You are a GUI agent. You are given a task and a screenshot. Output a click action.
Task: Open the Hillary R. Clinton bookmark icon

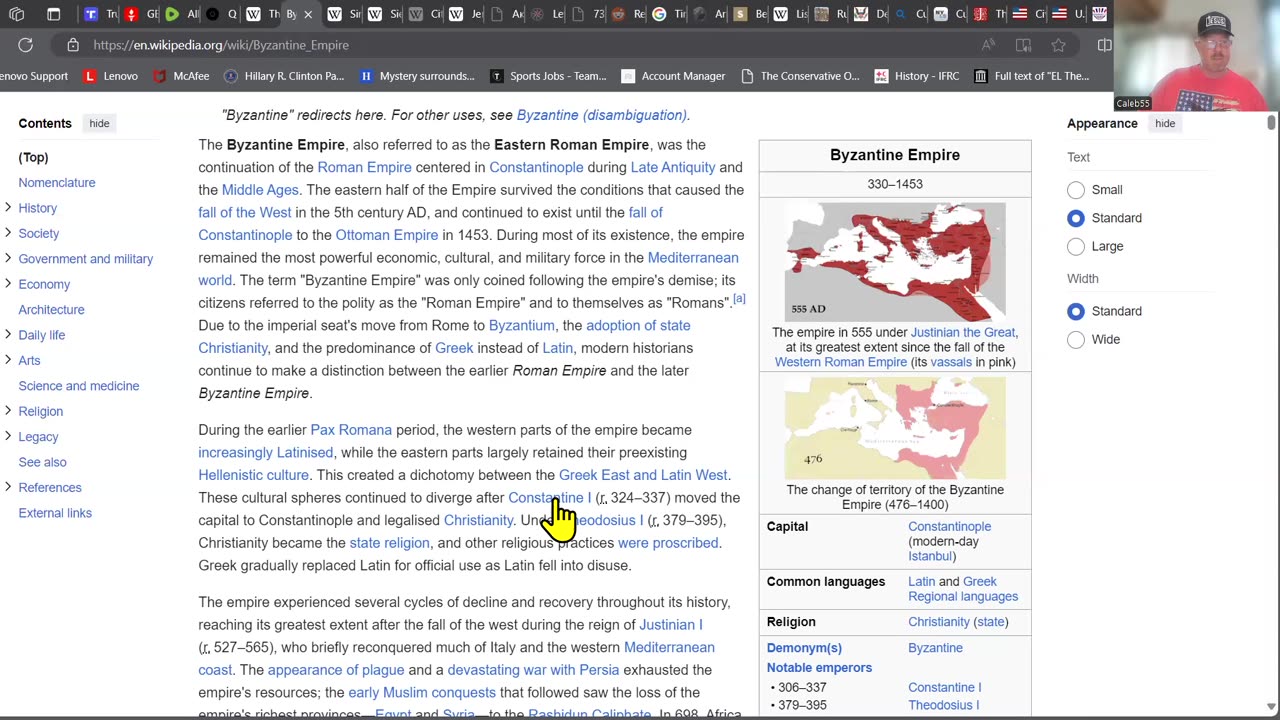click(x=231, y=76)
